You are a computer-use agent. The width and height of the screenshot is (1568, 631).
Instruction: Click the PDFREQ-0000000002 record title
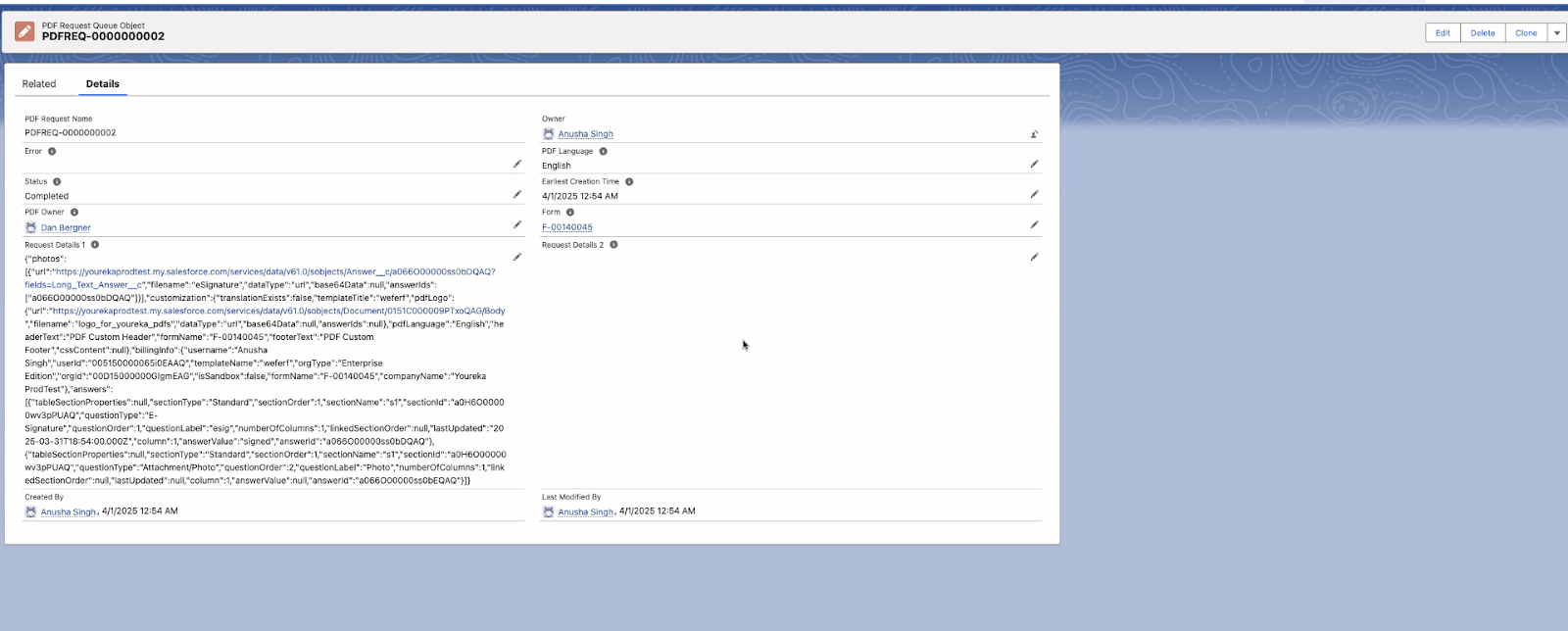[x=103, y=36]
